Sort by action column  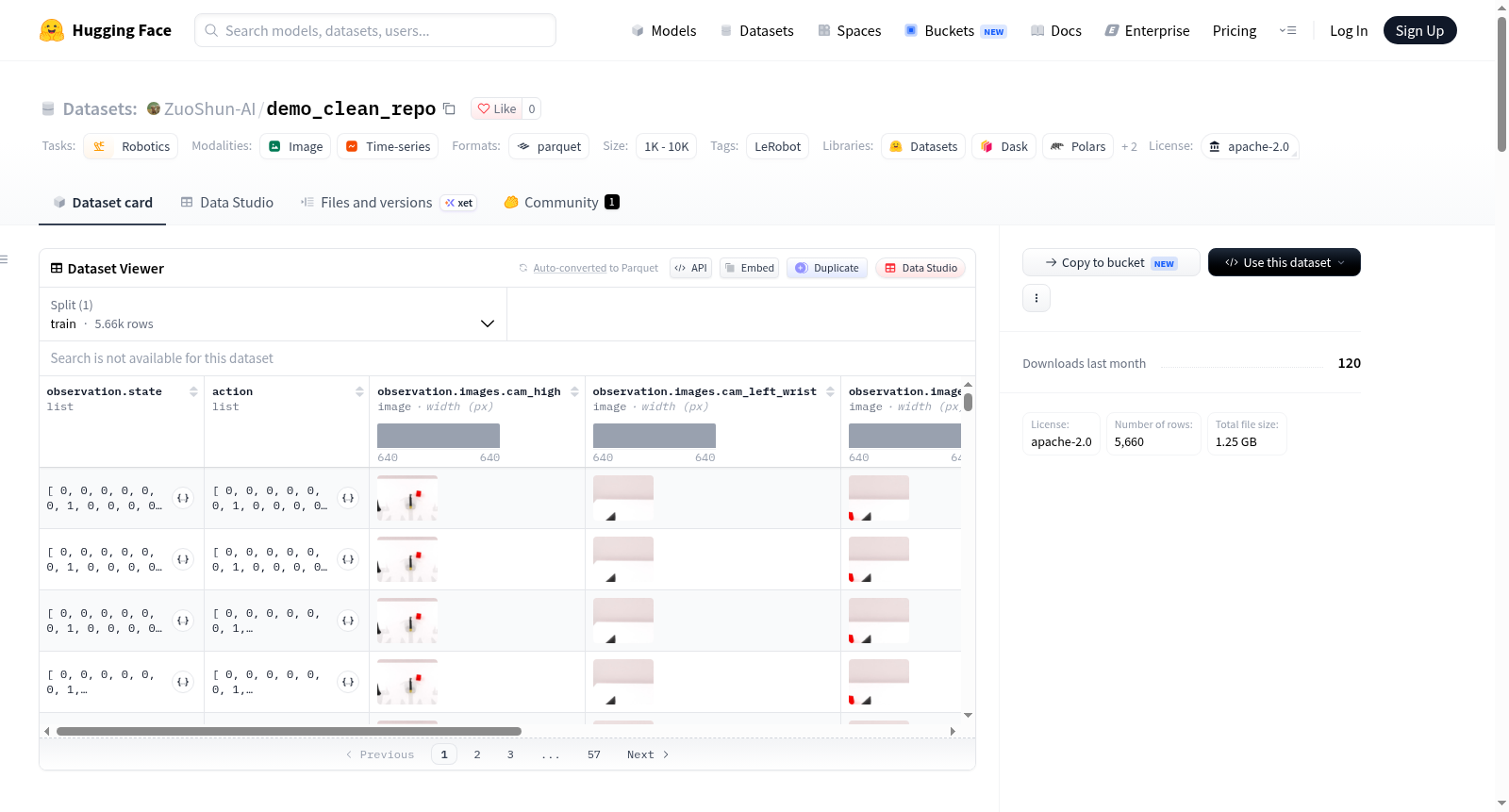(359, 391)
